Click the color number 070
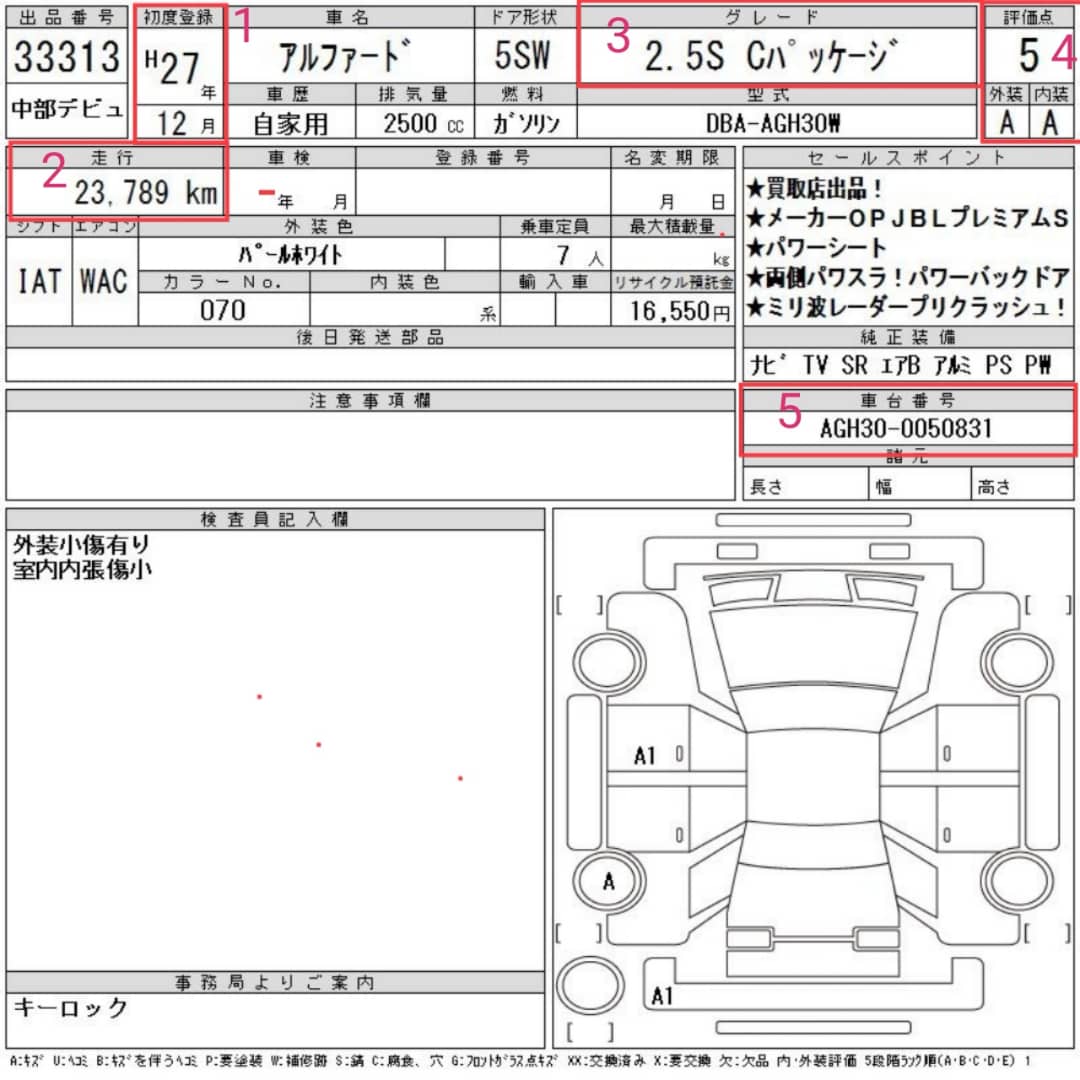The image size is (1080, 1080). (222, 310)
